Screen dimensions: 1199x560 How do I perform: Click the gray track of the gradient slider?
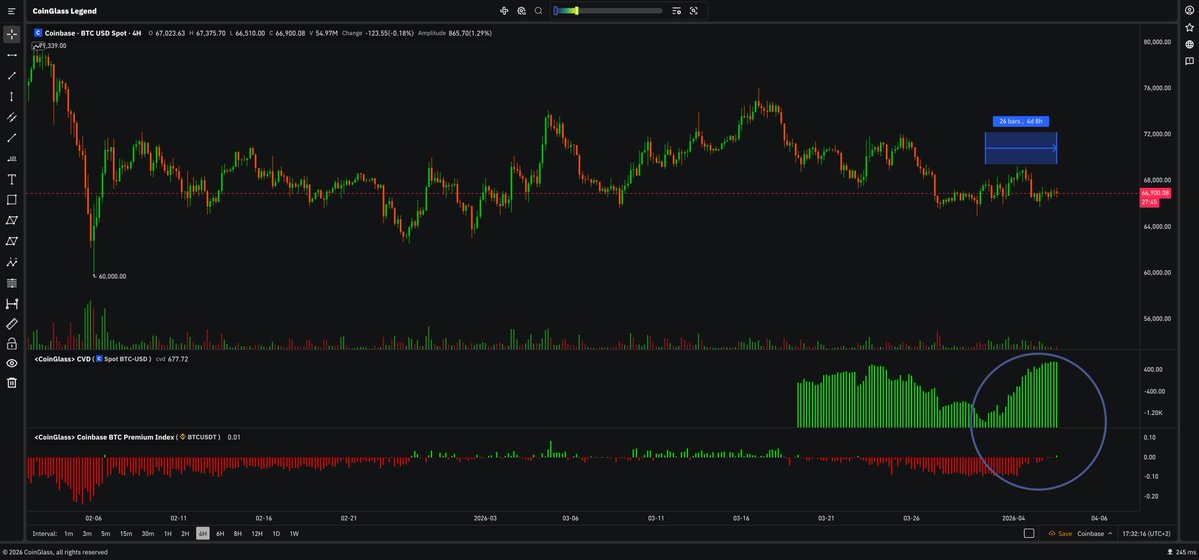click(620, 11)
